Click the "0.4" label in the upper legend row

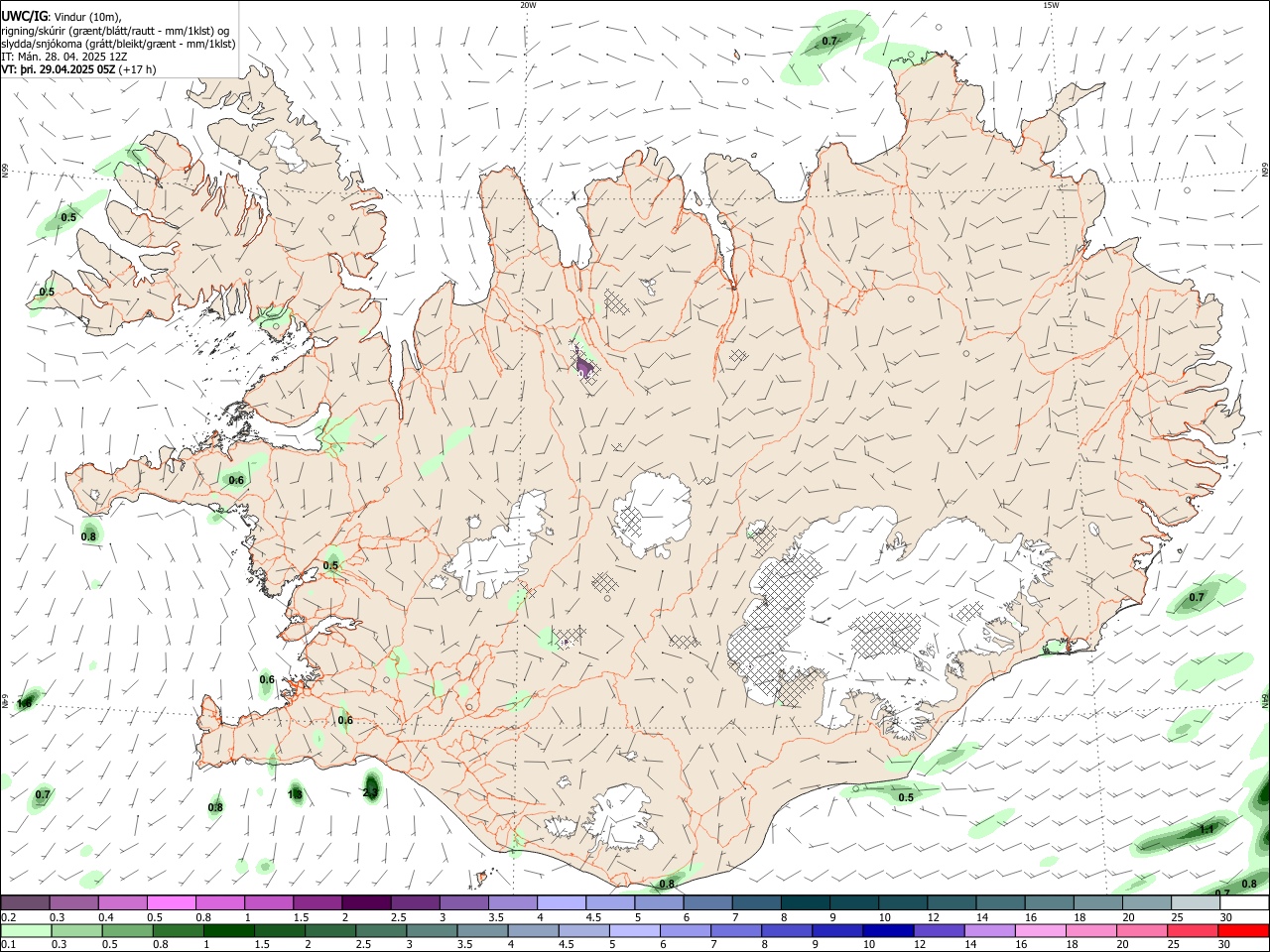coord(106,917)
